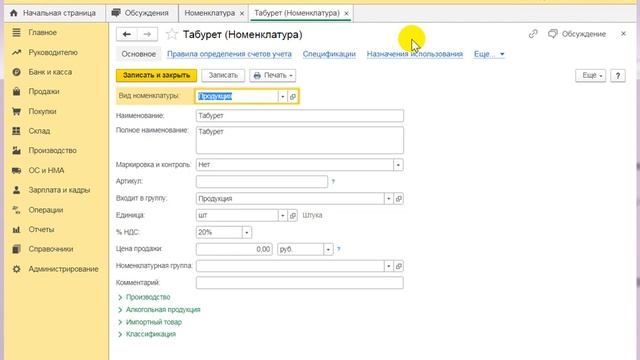
Task: Open the Банк и касса section
Action: [50, 72]
